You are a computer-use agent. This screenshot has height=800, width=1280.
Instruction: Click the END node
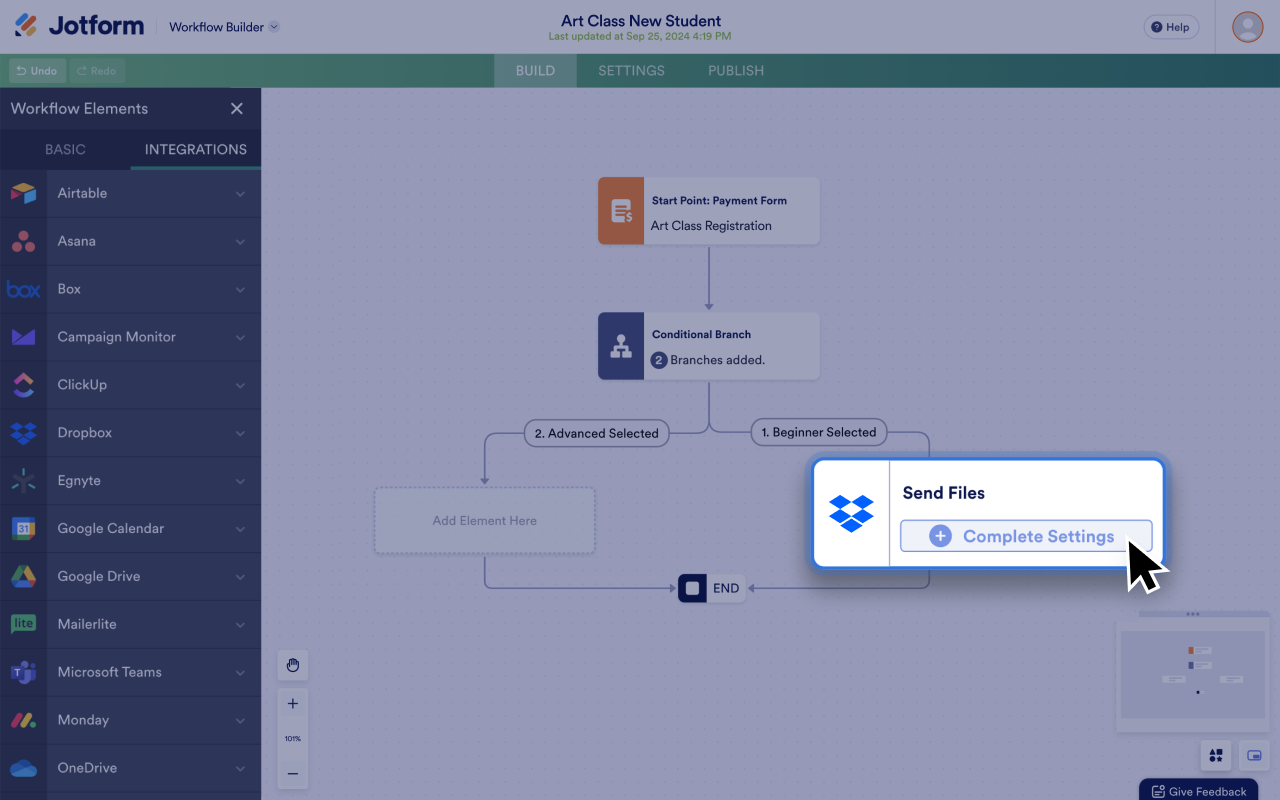click(x=712, y=588)
